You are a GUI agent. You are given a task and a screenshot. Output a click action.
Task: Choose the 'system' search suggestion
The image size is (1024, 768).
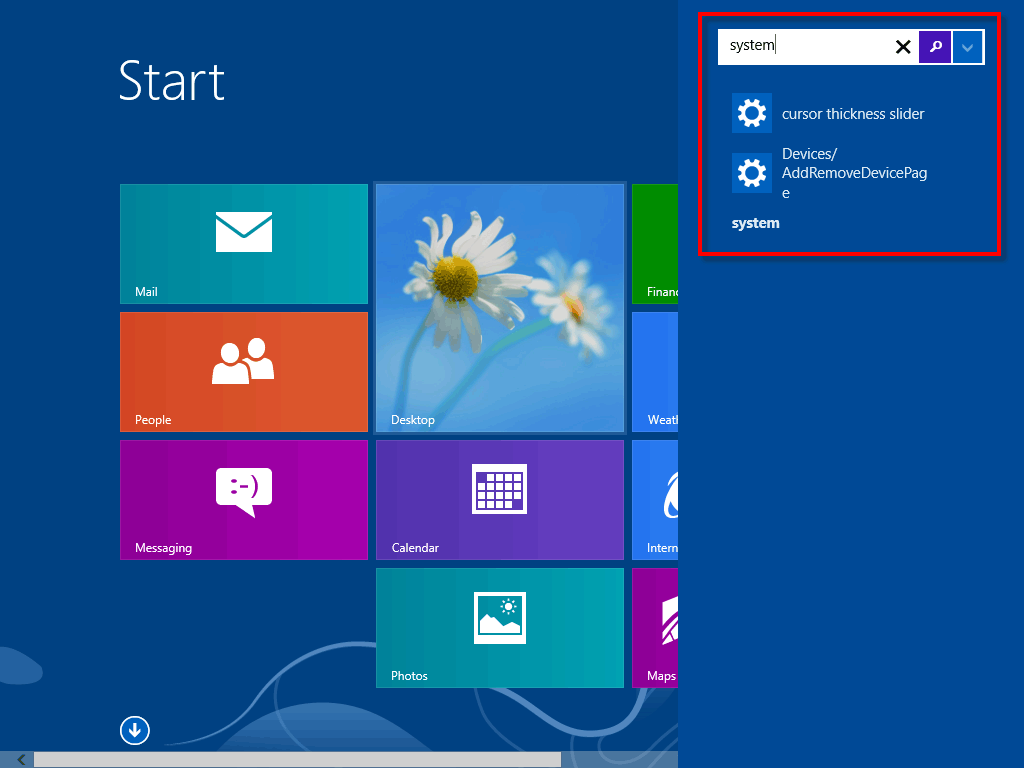(x=756, y=223)
